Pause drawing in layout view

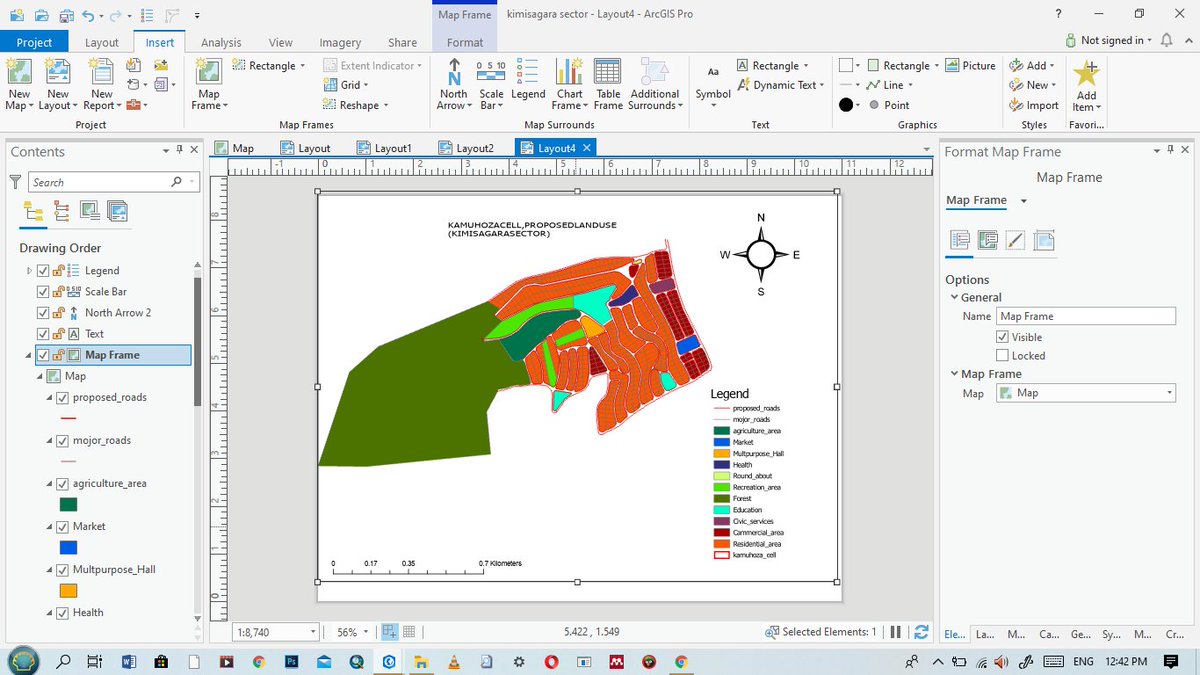coord(897,632)
